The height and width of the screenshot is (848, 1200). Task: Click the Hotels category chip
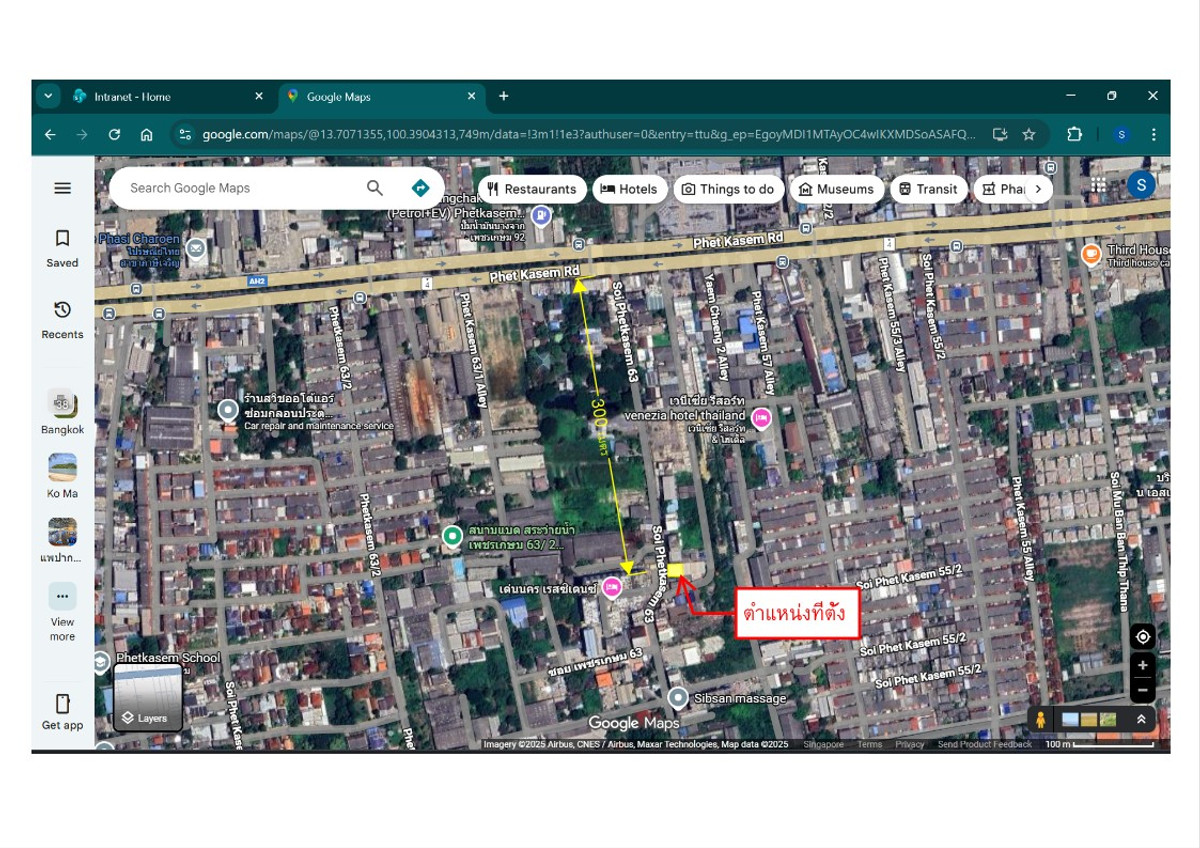(x=629, y=189)
